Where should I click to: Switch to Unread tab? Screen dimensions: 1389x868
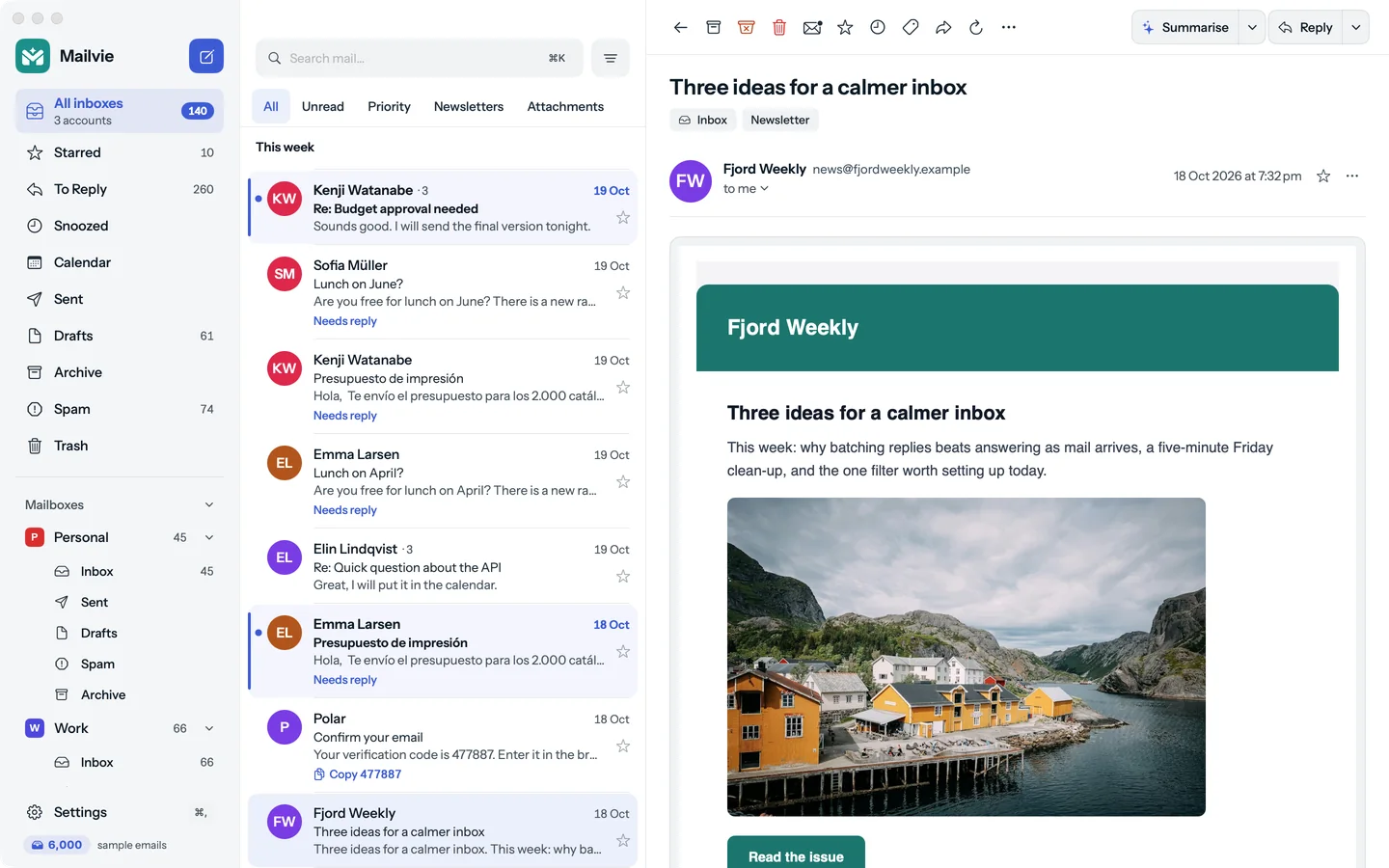(x=323, y=106)
